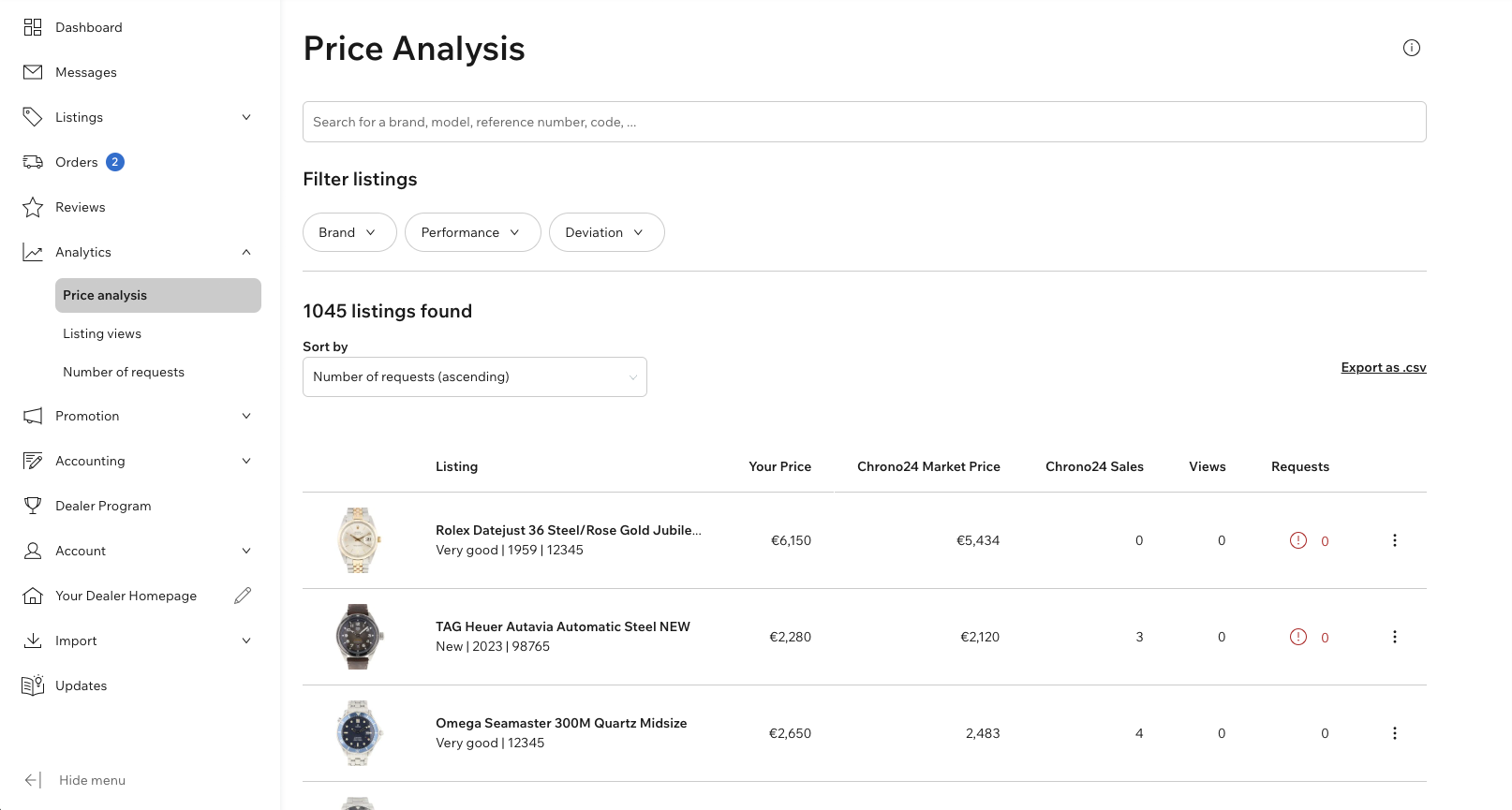Expand the Promotion submenu chevron
Viewport: 1512px width, 810px height.
click(x=246, y=416)
